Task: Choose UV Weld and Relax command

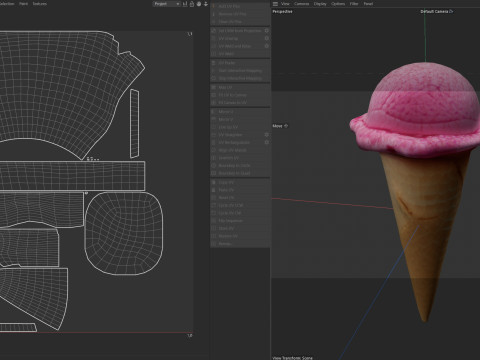Action: click(x=240, y=46)
